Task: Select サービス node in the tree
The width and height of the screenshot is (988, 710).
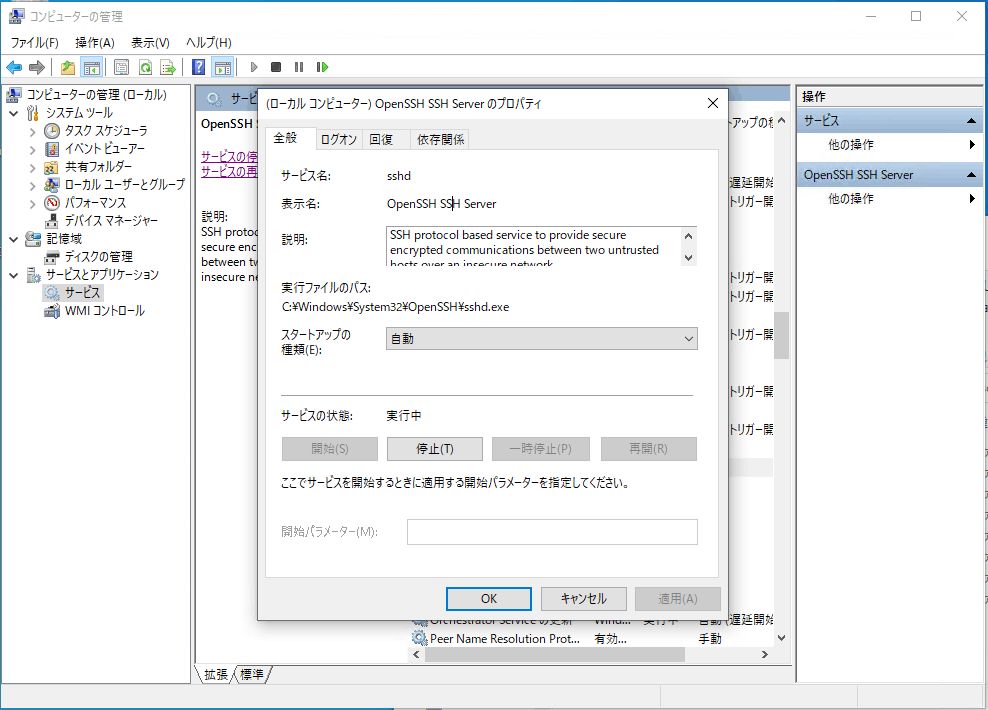Action: click(83, 293)
